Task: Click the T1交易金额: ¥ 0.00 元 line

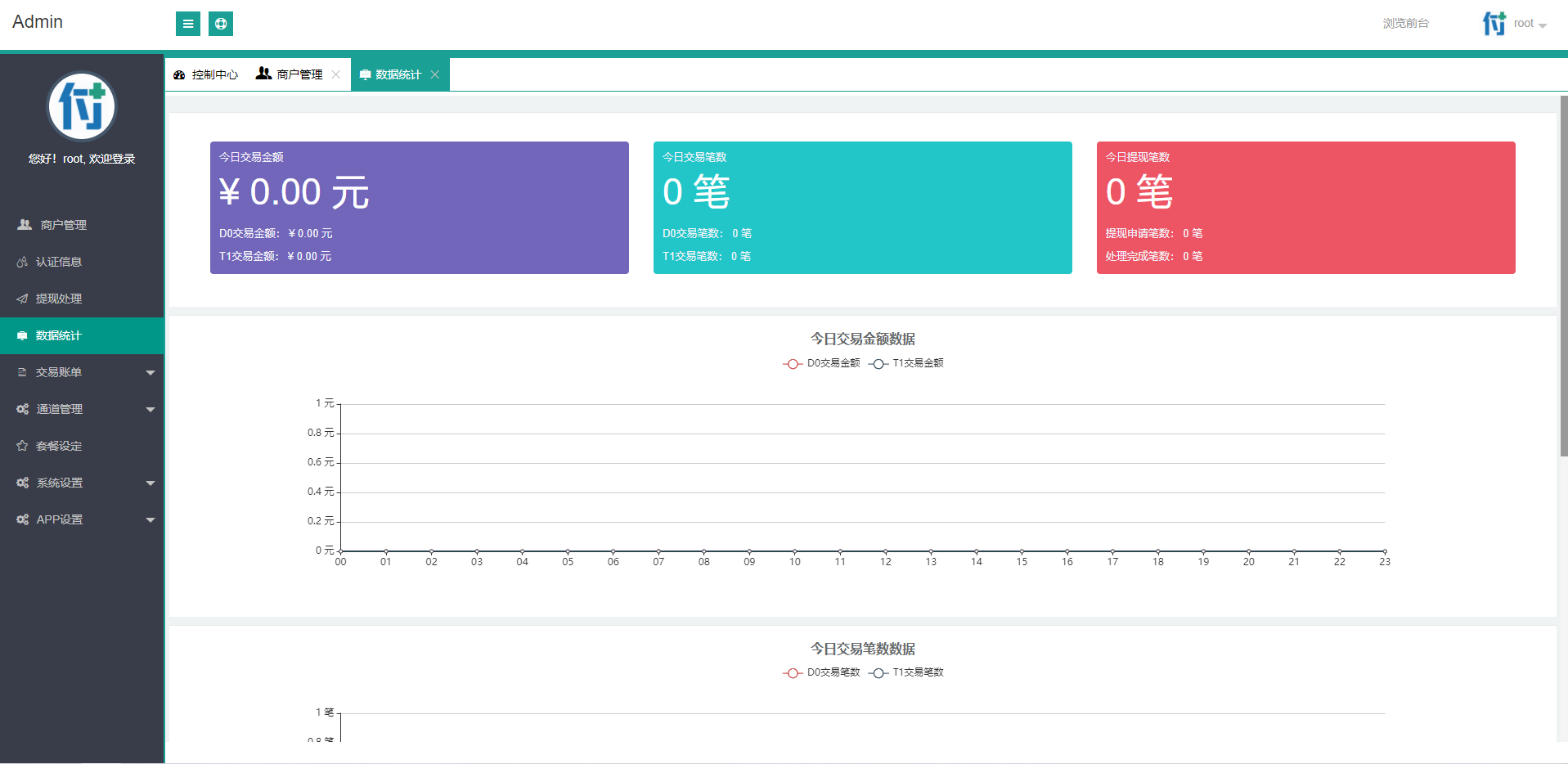Action: 275,257
